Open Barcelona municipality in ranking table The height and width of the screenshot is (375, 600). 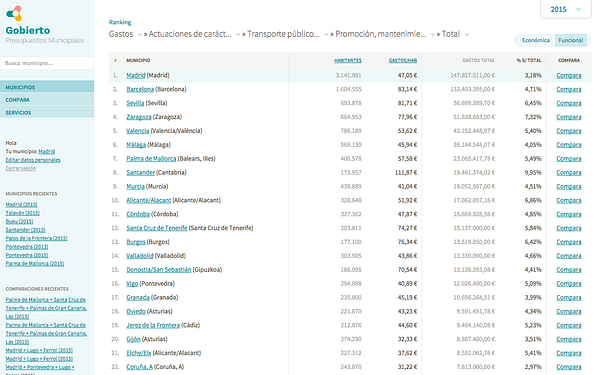(x=140, y=89)
